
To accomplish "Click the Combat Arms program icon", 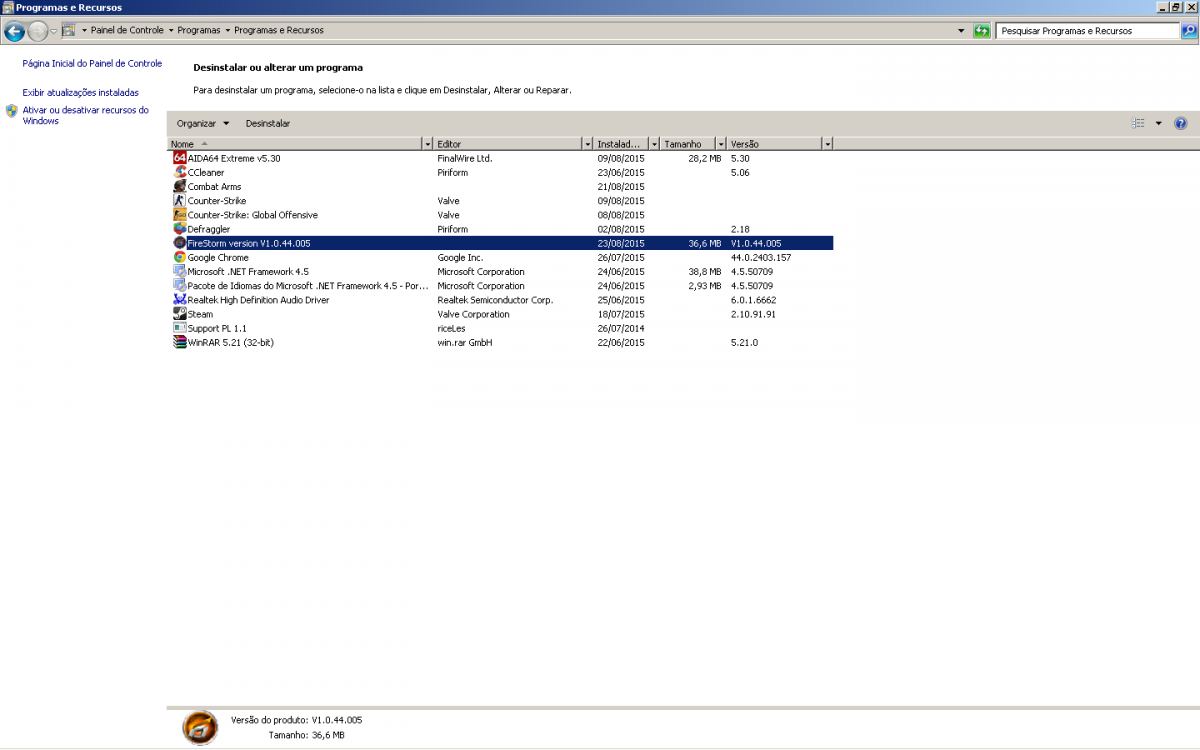I will [x=180, y=186].
